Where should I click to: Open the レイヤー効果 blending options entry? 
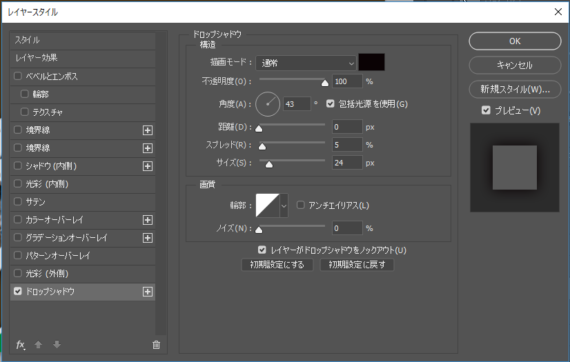coord(83,58)
